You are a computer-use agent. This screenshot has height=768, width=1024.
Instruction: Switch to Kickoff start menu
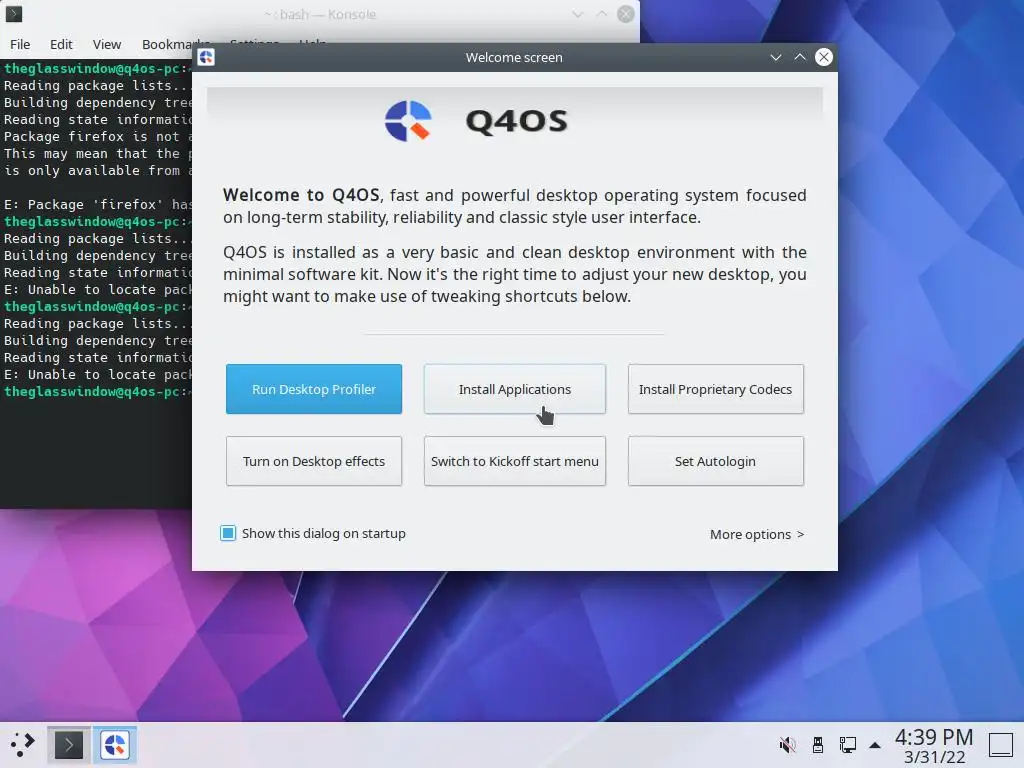tap(515, 461)
